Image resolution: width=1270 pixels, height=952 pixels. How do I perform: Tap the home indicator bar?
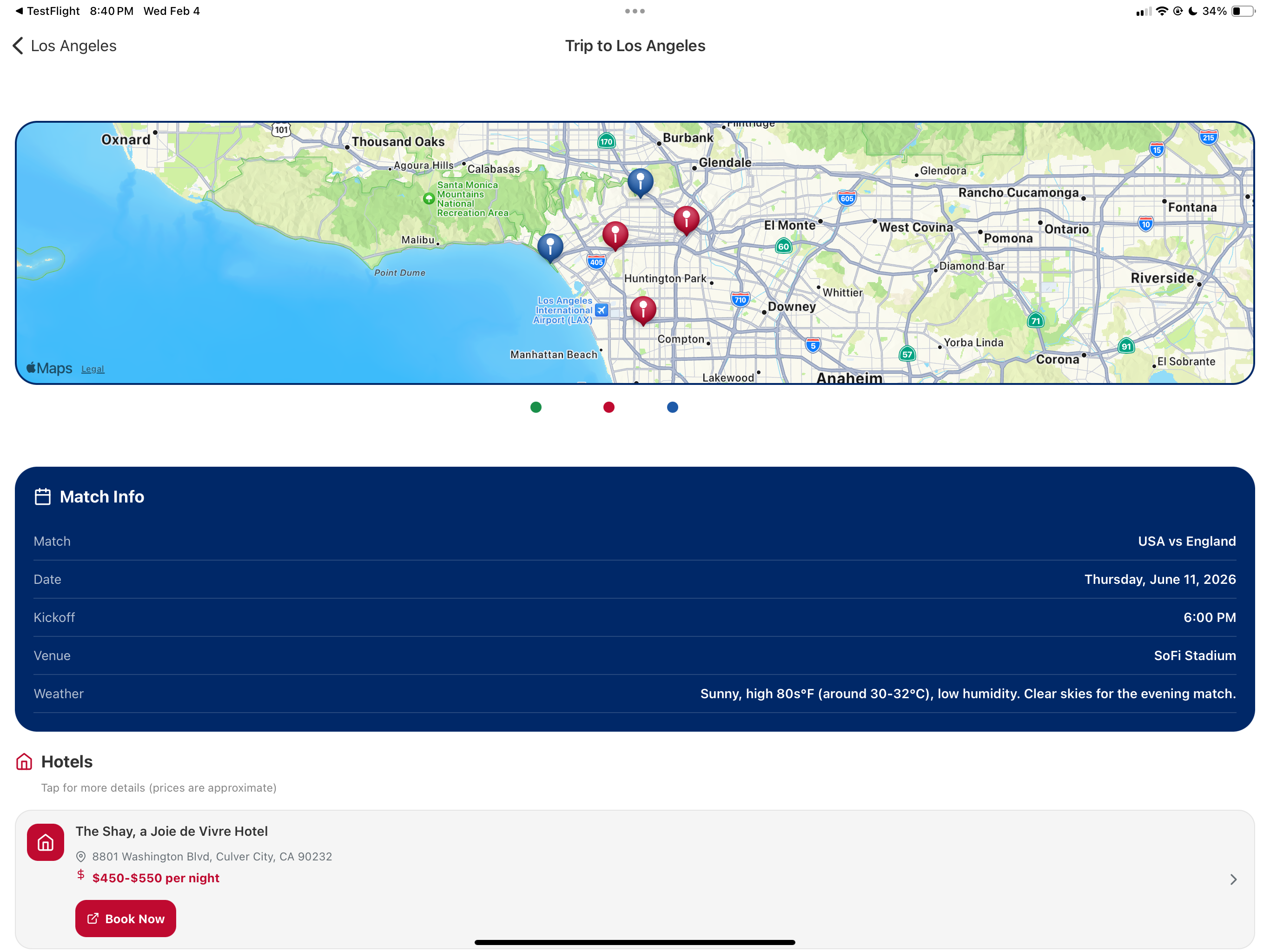(635, 942)
